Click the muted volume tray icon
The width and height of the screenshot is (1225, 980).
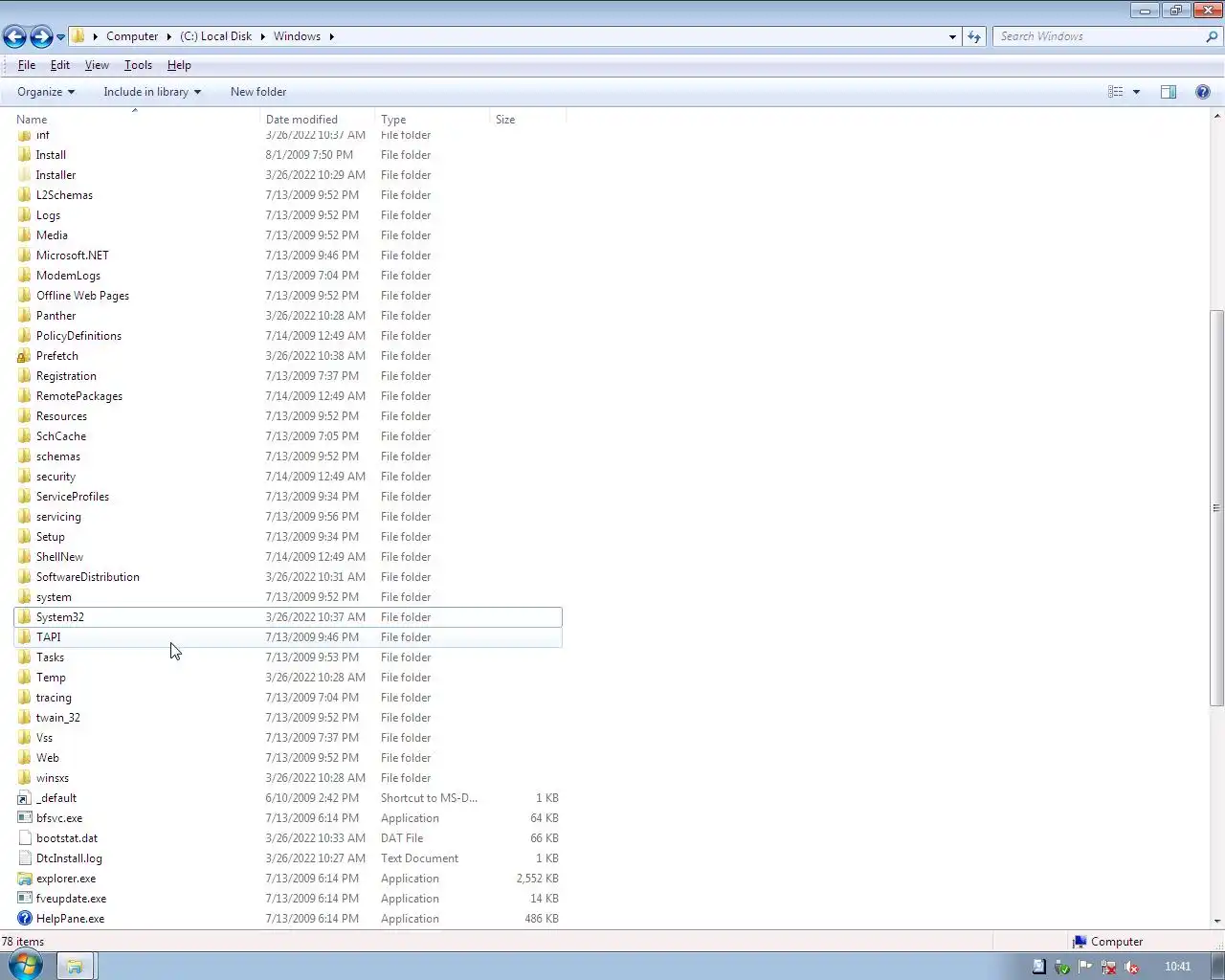coord(1130,967)
